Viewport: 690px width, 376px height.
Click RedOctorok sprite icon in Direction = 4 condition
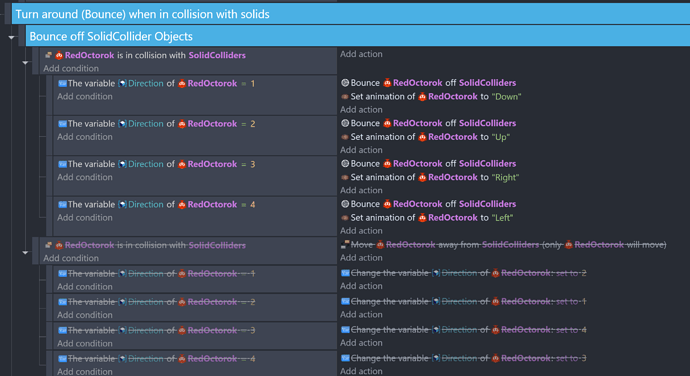pyautogui.click(x=182, y=205)
